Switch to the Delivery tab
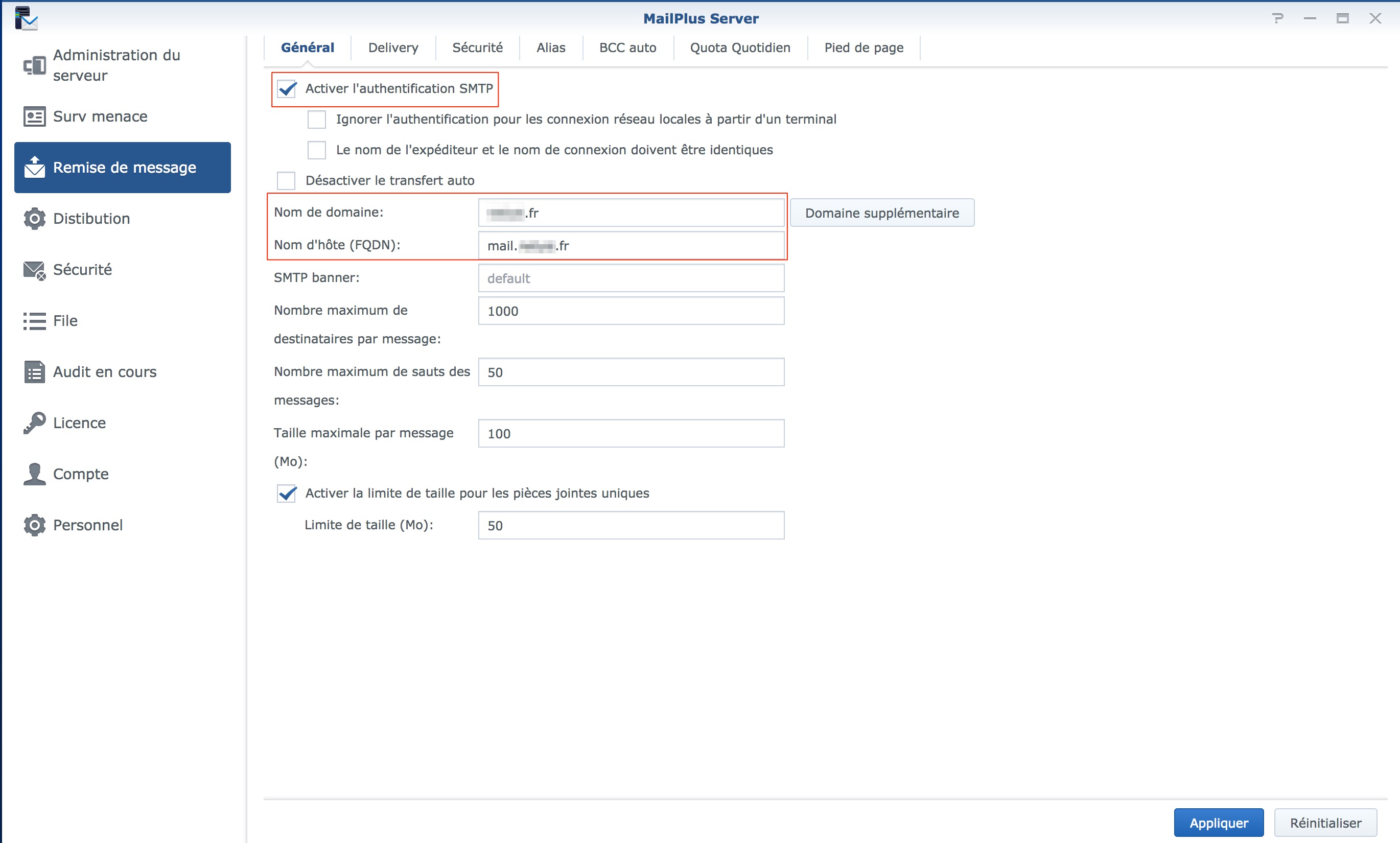The height and width of the screenshot is (843, 1400). (393, 48)
